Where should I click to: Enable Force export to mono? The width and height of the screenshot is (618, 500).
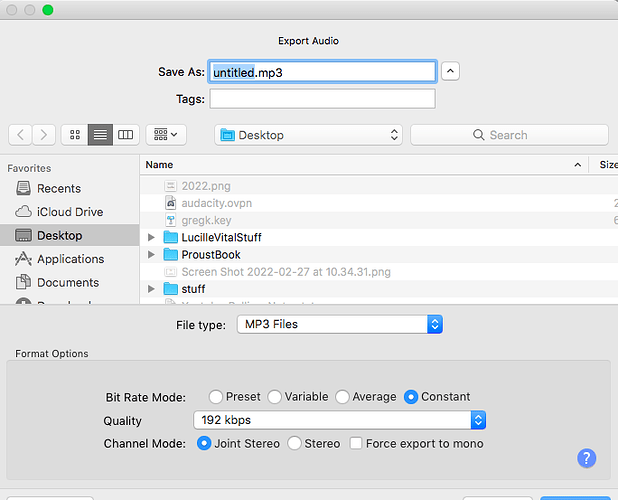[x=356, y=443]
